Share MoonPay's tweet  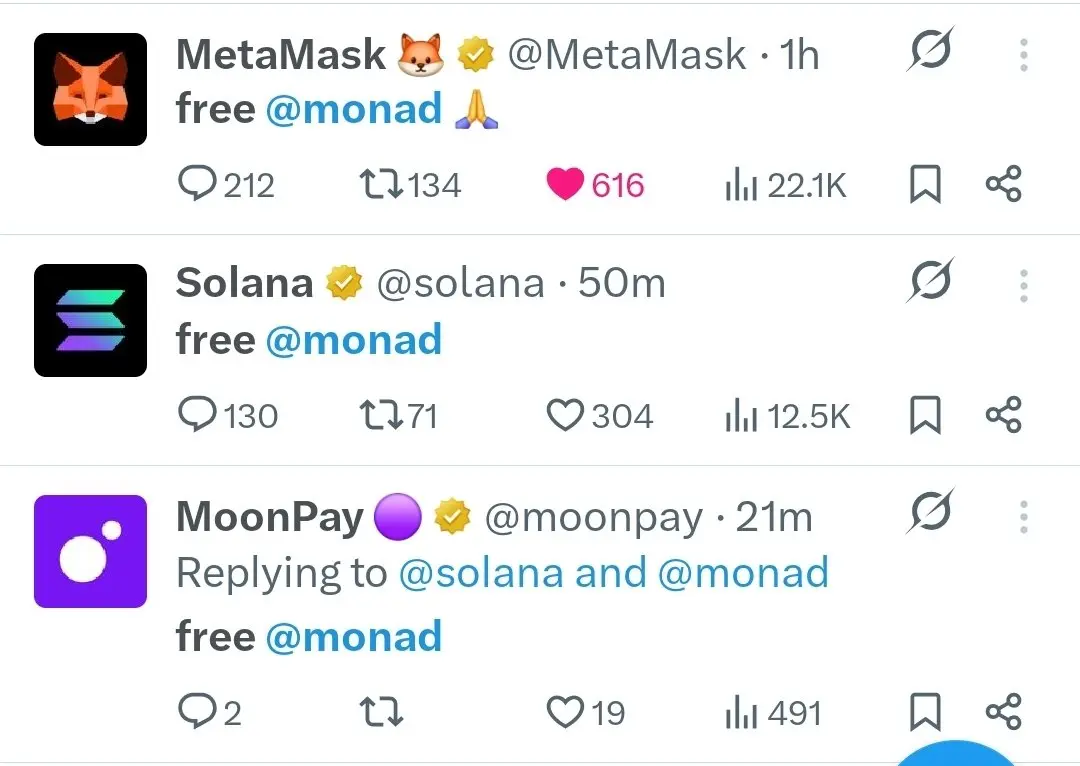pos(1005,712)
